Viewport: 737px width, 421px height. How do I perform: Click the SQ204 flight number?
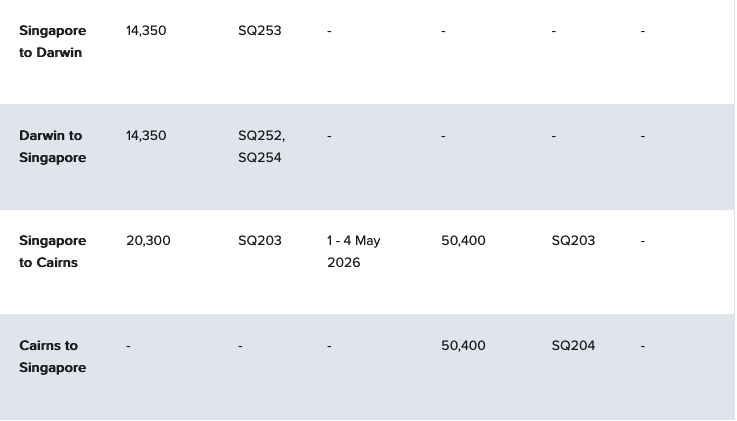[573, 346]
